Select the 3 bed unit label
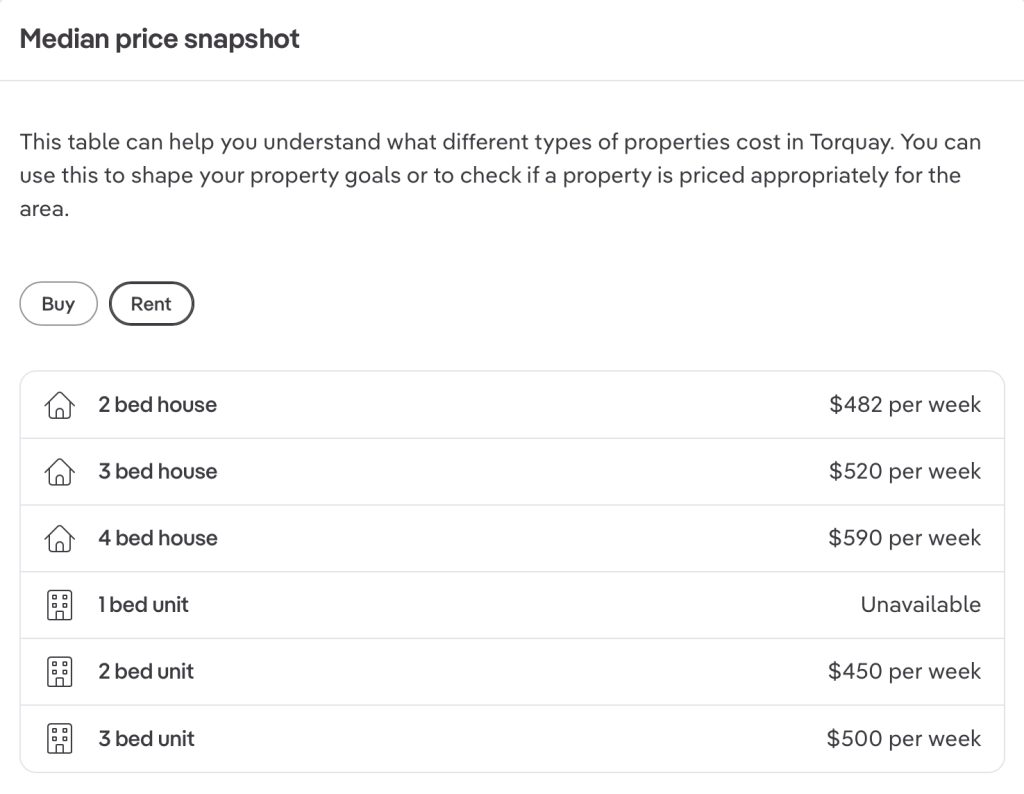Viewport: 1024px width, 794px height. point(146,739)
